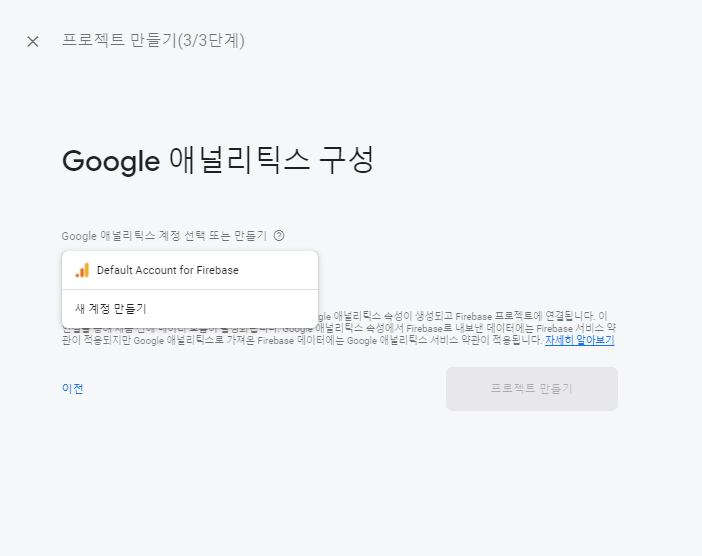Open the 자세히 알아보기 link
The height and width of the screenshot is (556, 702).
click(x=579, y=340)
